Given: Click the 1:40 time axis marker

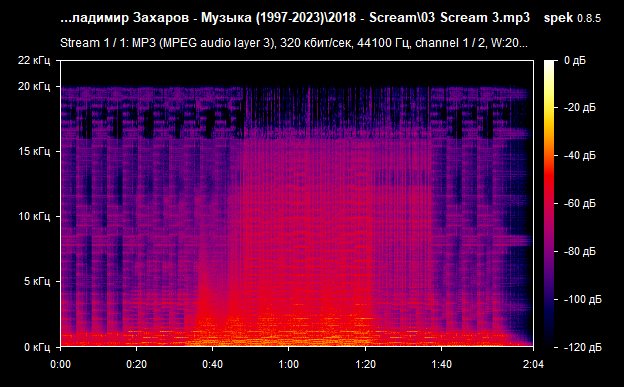Looking at the screenshot, I should click(441, 364).
